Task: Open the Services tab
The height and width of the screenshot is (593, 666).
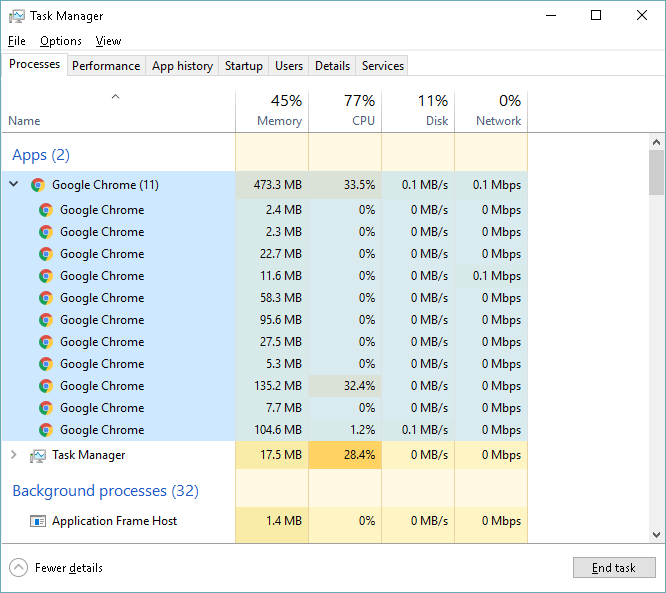Action: point(383,66)
